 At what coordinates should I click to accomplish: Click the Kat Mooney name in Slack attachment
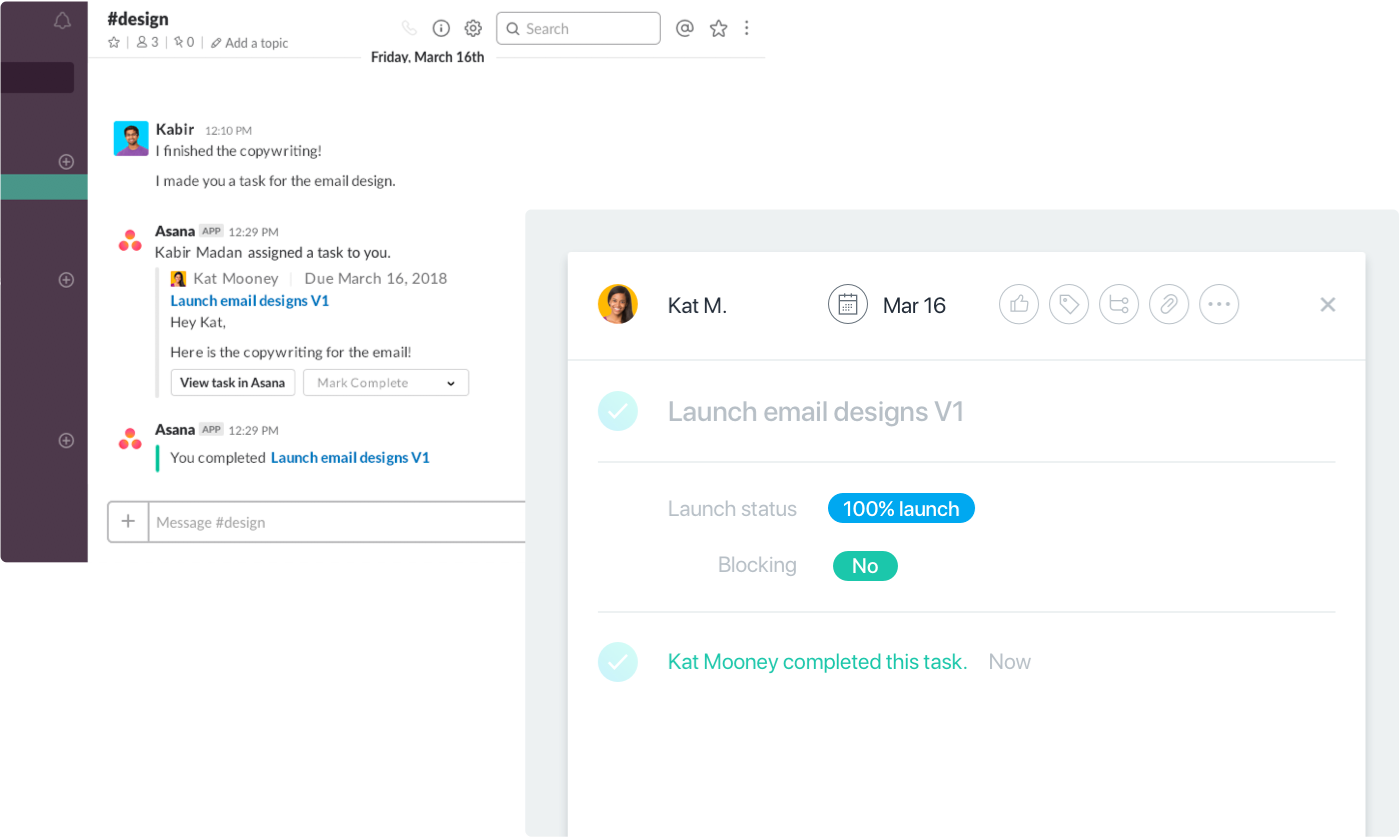tap(236, 279)
